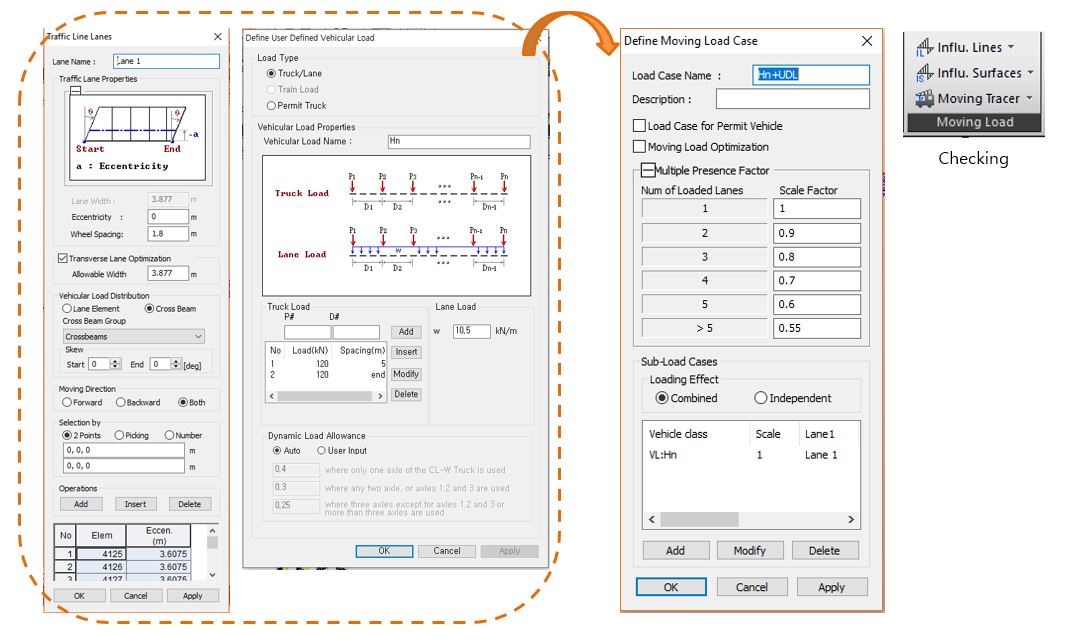Expand the Influ. Surfaces dropdown arrow

pos(1030,72)
